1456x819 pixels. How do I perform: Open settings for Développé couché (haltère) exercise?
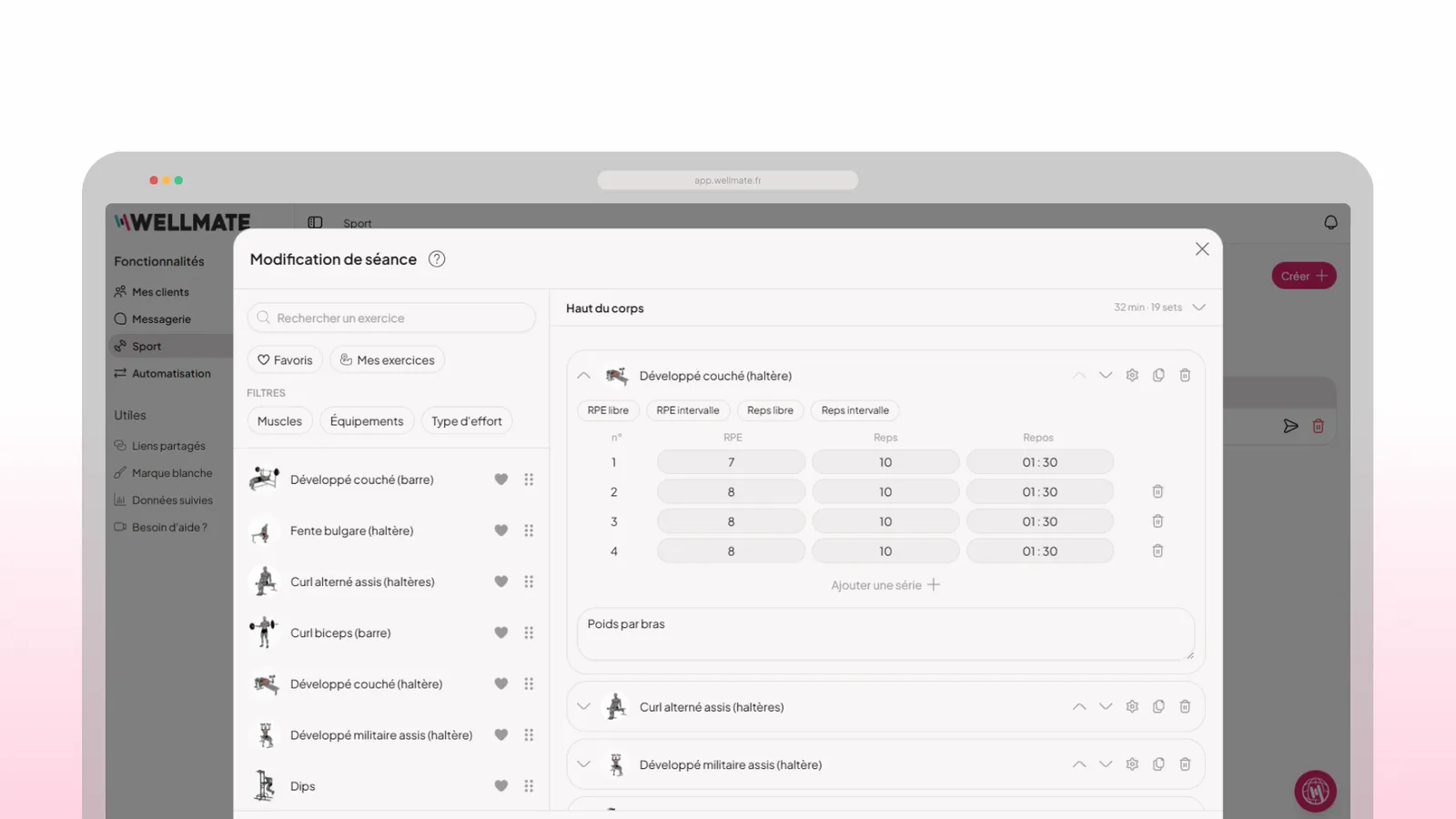(1132, 376)
